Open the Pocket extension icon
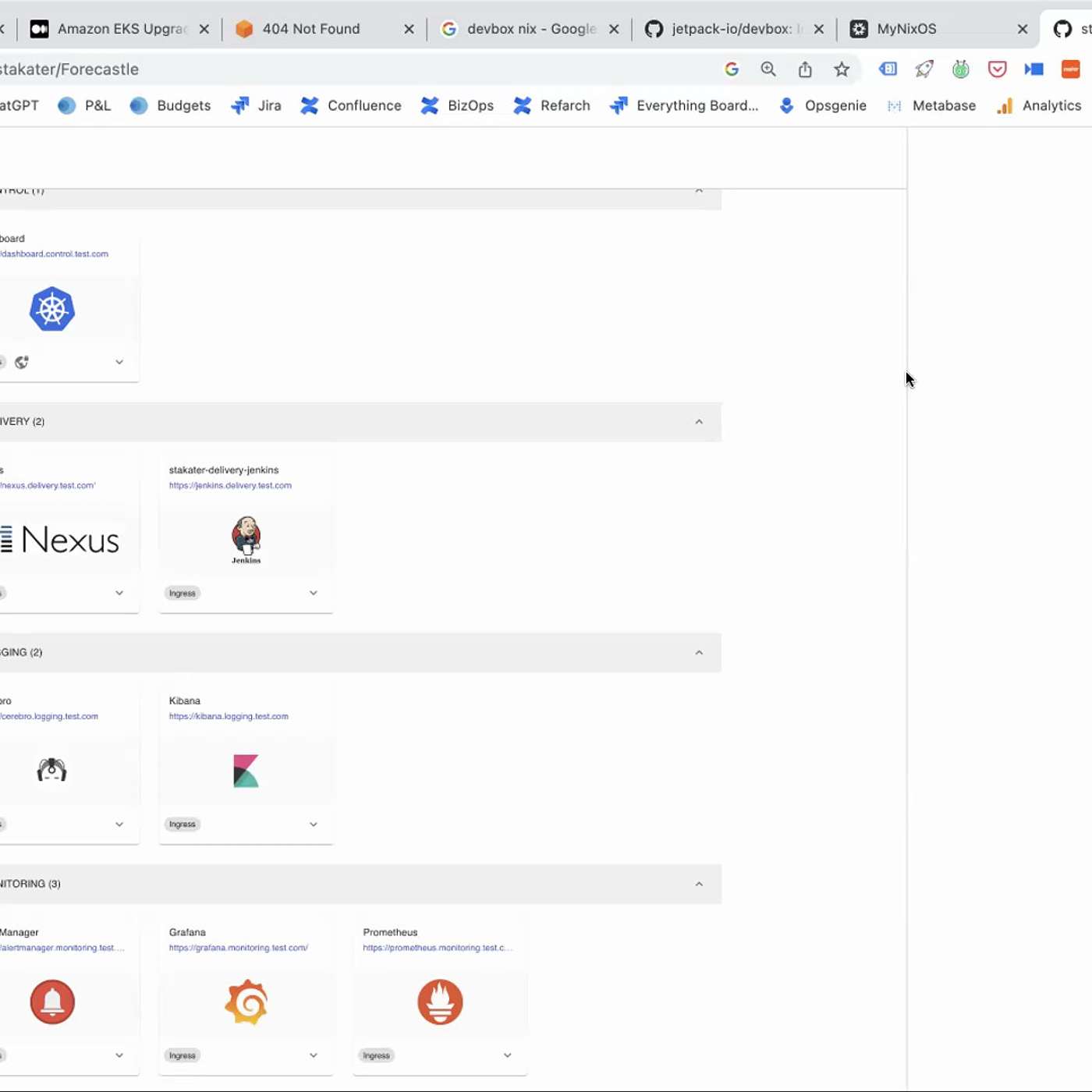The height and width of the screenshot is (1092, 1092). 997,69
